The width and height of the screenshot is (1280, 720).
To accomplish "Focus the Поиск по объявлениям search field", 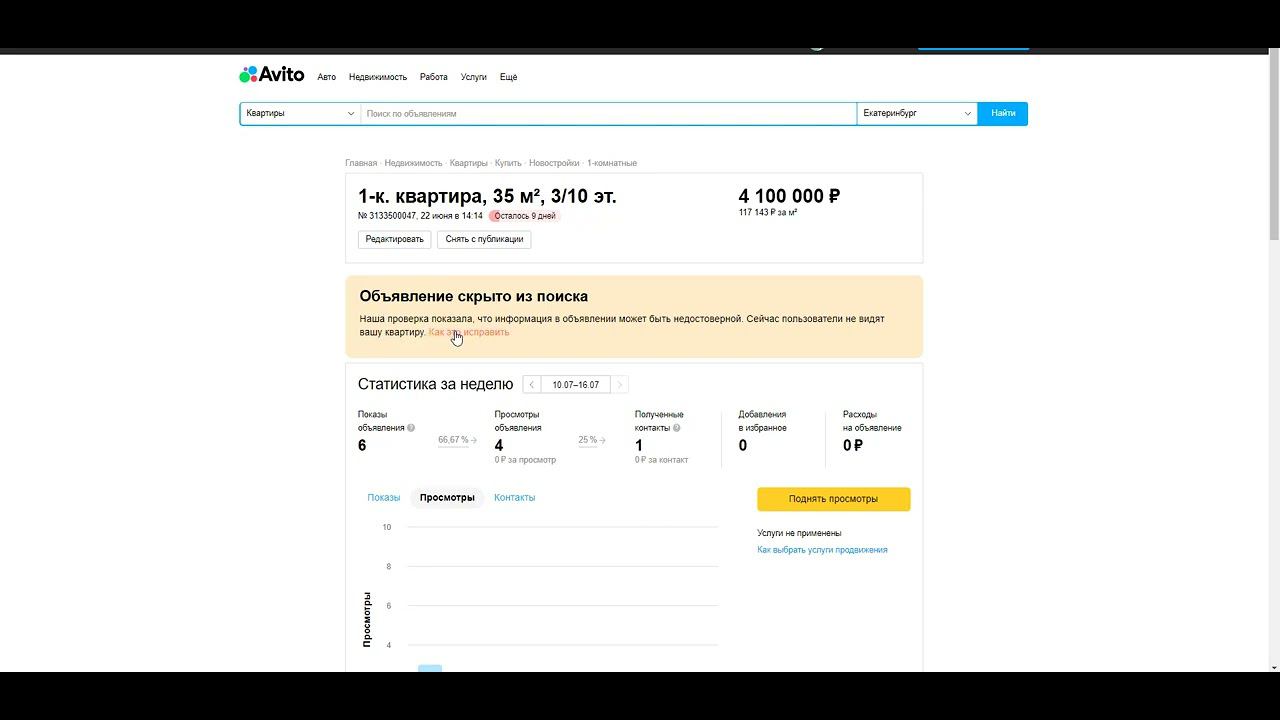I will click(608, 114).
